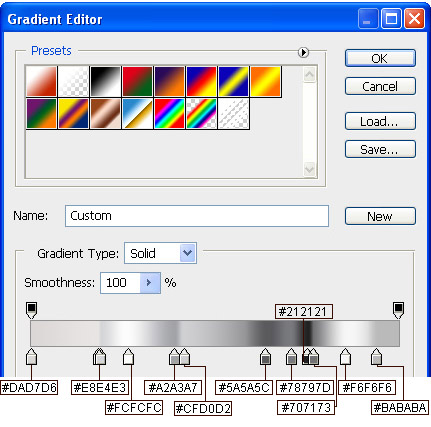
Task: Click the presets scrollbar down arrow
Action: (309, 169)
